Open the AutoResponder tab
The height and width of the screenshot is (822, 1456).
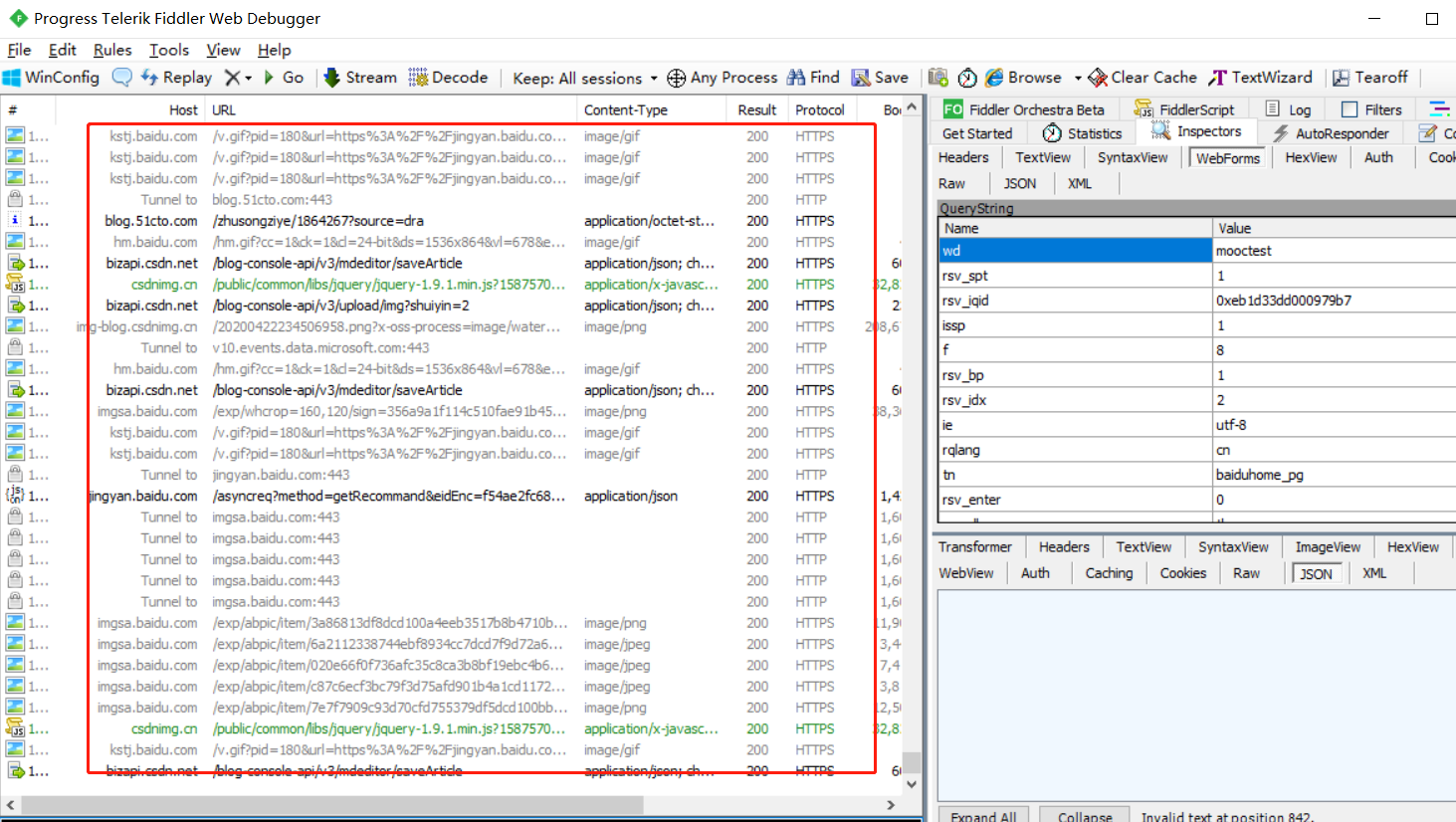[x=1331, y=133]
